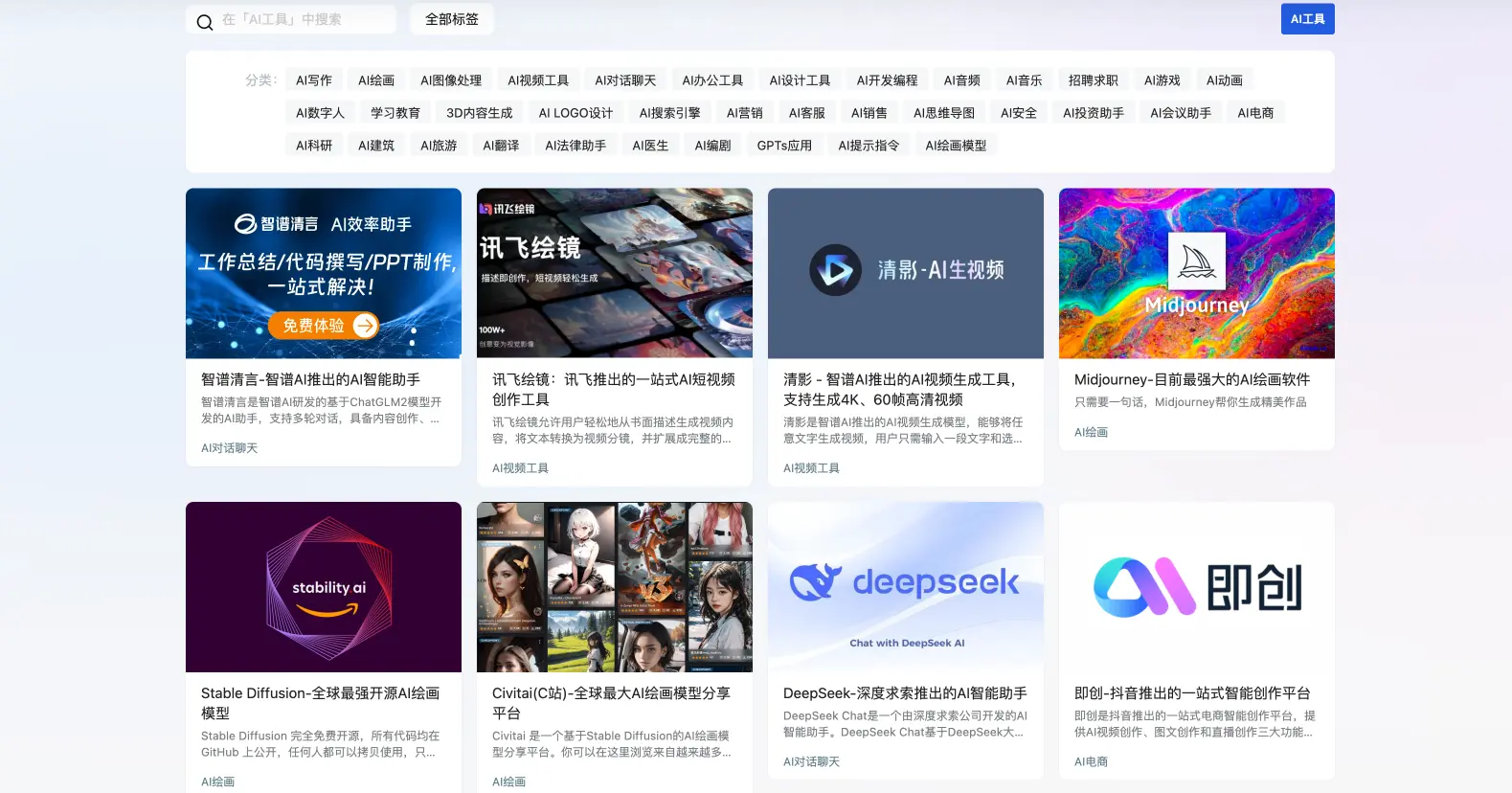Click AI对话聊天 tag under 智谱清言 card
The image size is (1512, 793).
pyautogui.click(x=229, y=448)
